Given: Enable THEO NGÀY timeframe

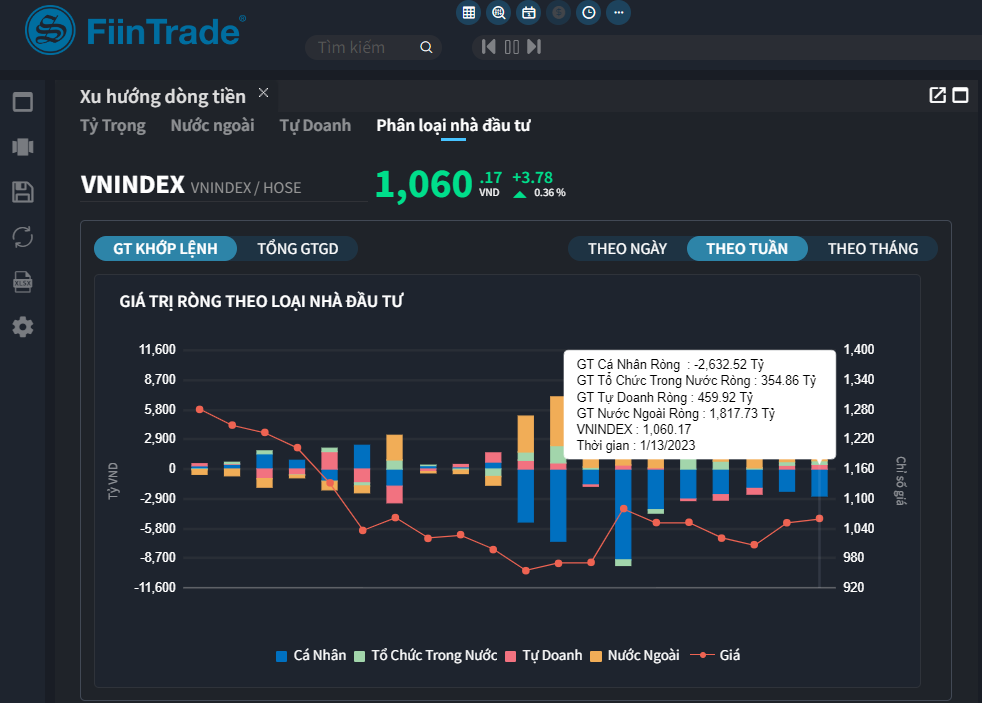Looking at the screenshot, I should point(627,248).
